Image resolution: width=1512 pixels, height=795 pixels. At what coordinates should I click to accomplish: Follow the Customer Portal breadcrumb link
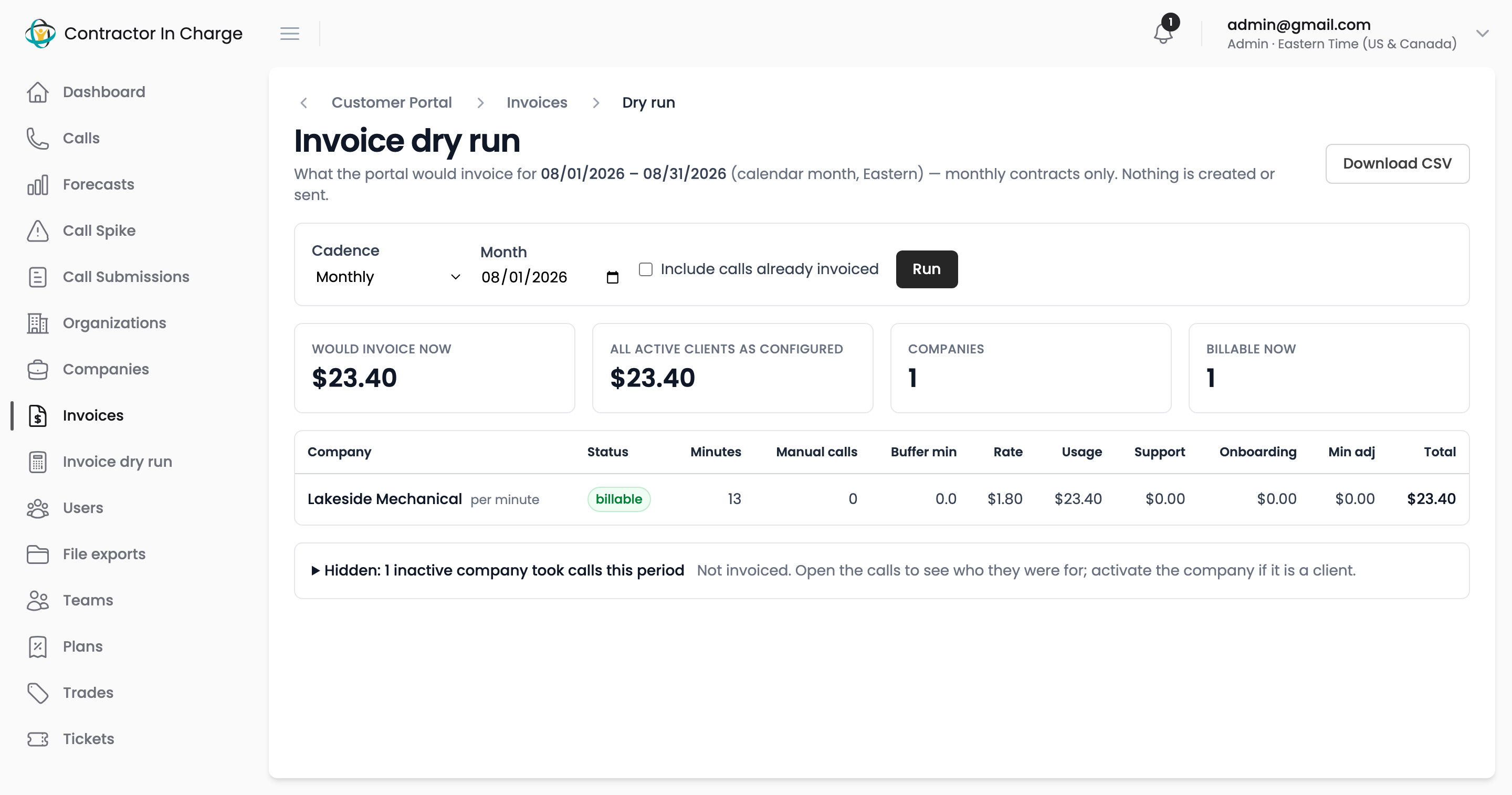392,103
